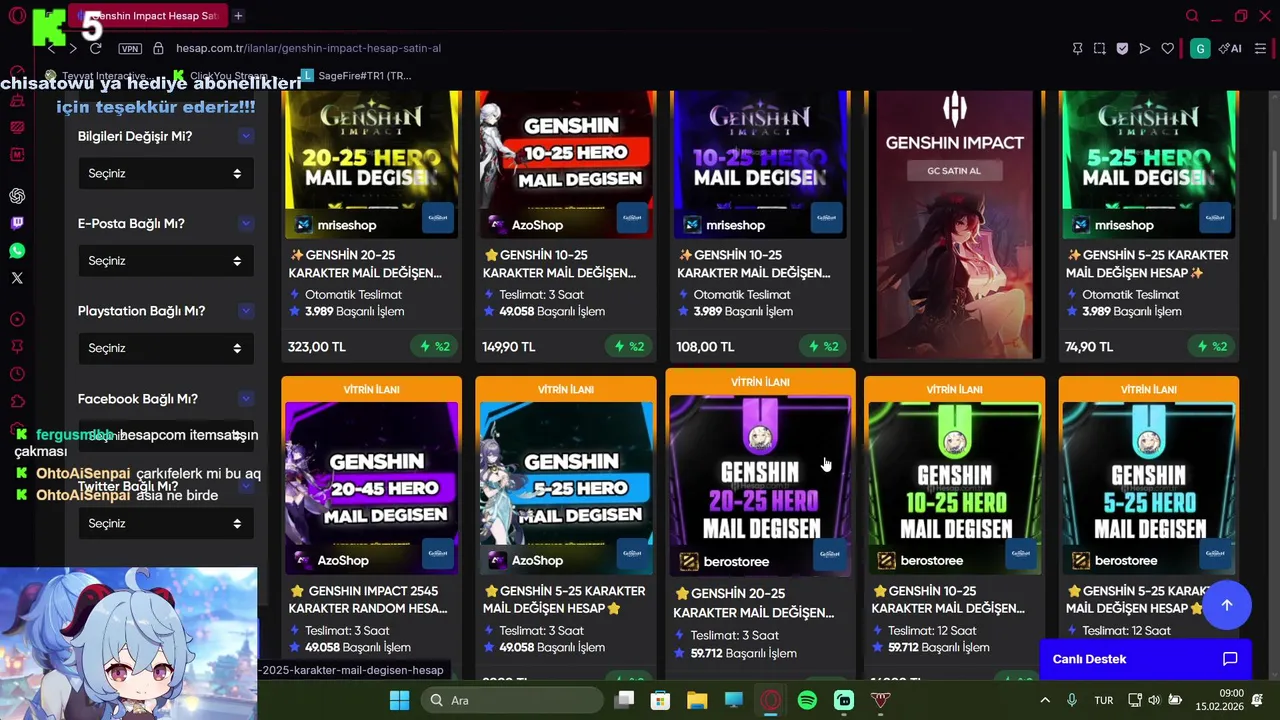The width and height of the screenshot is (1280, 720).
Task: Open the clock showing 09:00 15.02.2026
Action: click(1220, 700)
